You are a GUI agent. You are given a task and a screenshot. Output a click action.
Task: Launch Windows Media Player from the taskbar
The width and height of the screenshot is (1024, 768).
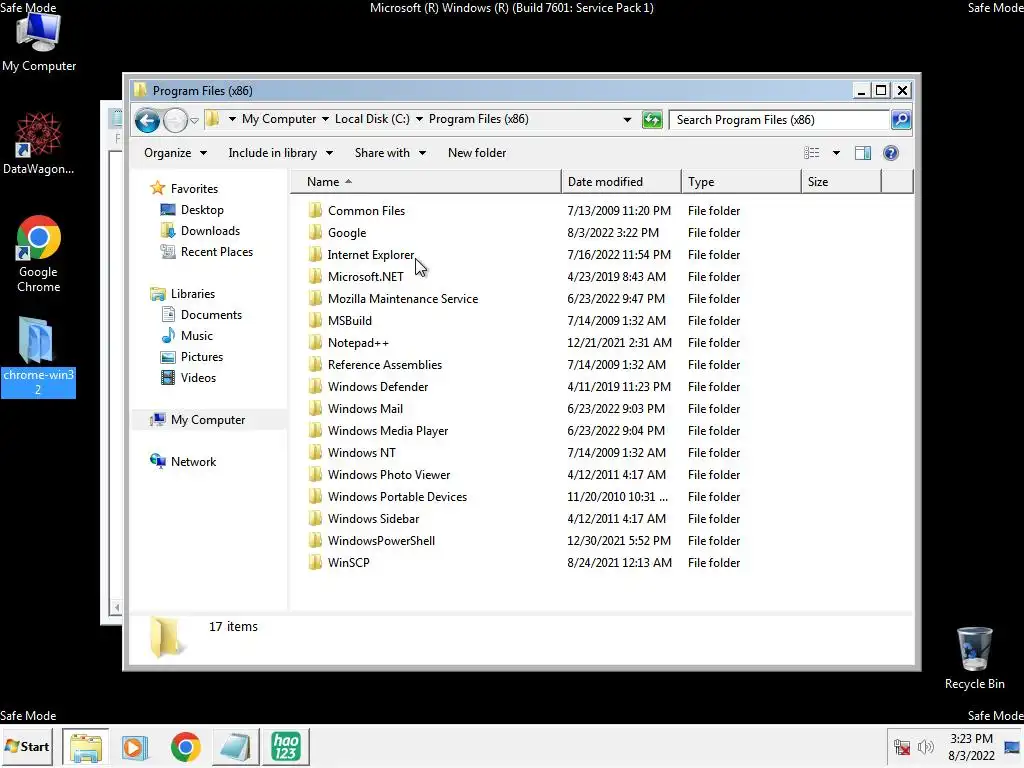[135, 746]
